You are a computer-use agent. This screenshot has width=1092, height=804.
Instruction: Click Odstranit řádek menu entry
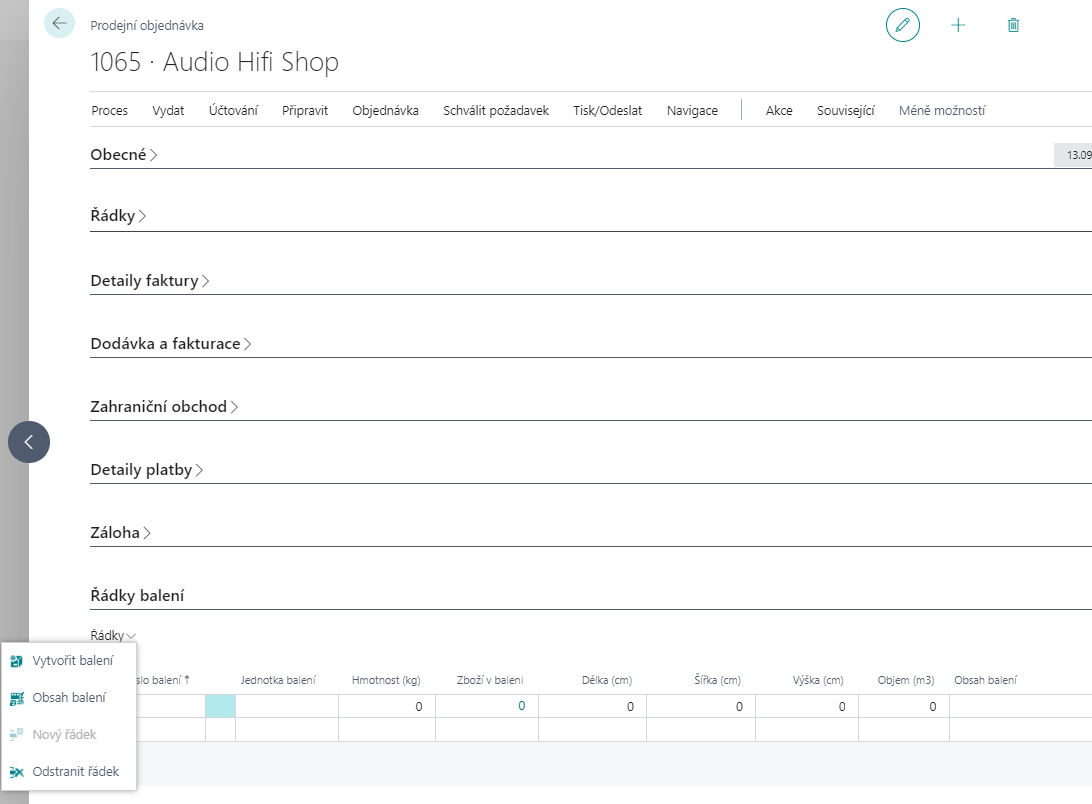click(x=75, y=772)
